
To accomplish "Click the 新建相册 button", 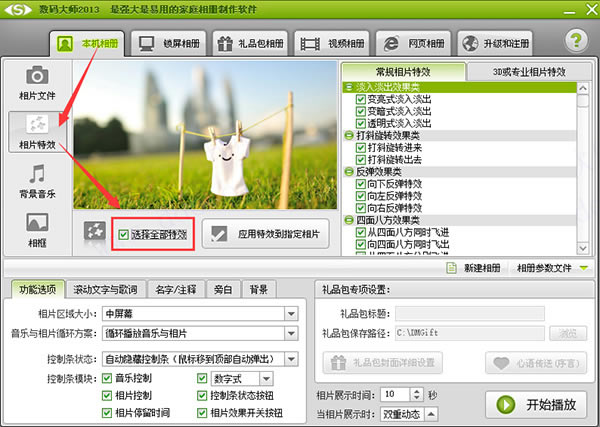I will [480, 268].
